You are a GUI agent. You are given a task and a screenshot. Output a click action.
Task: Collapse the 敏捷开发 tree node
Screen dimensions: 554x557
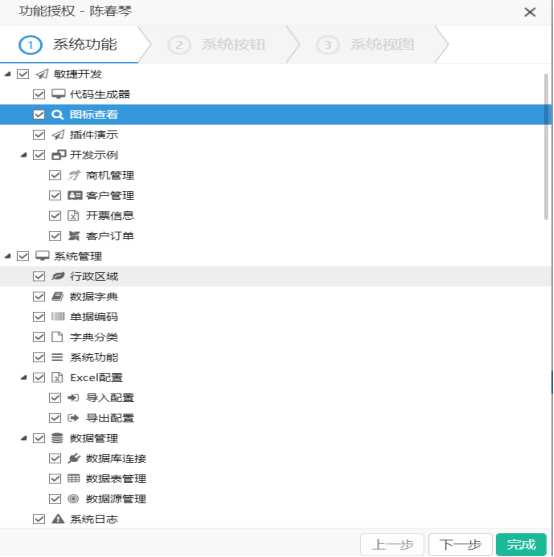point(8,74)
